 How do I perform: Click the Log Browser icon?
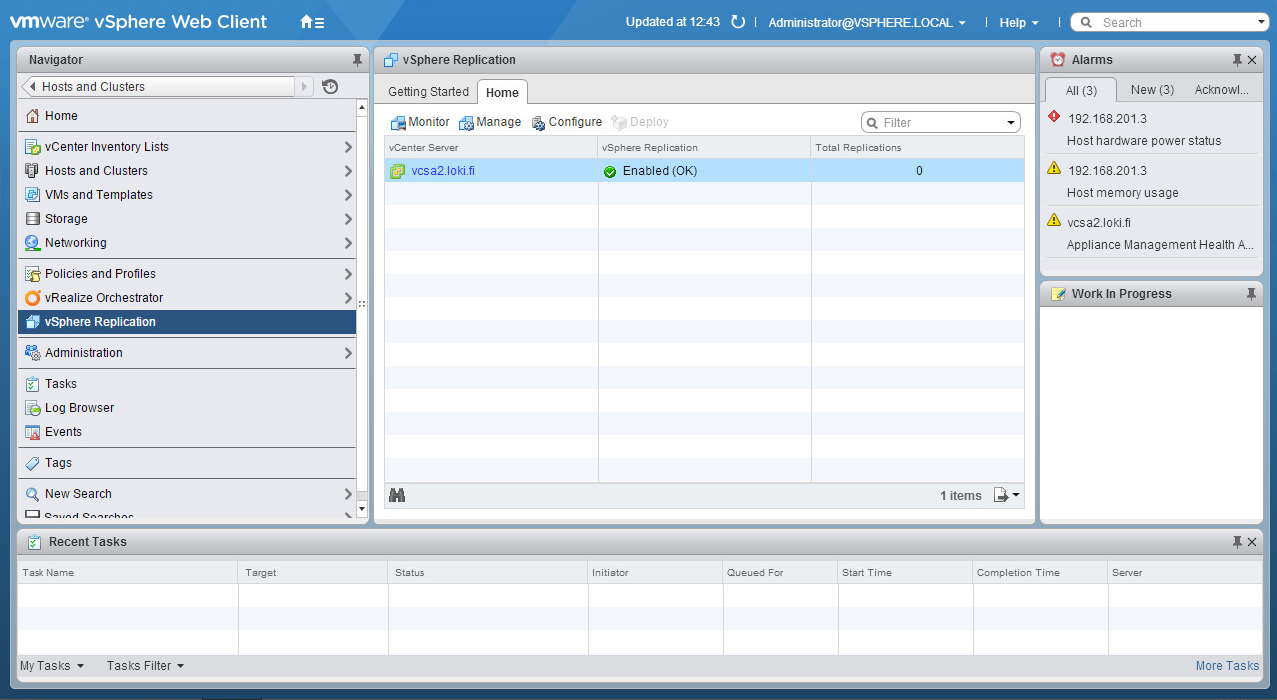[x=32, y=408]
